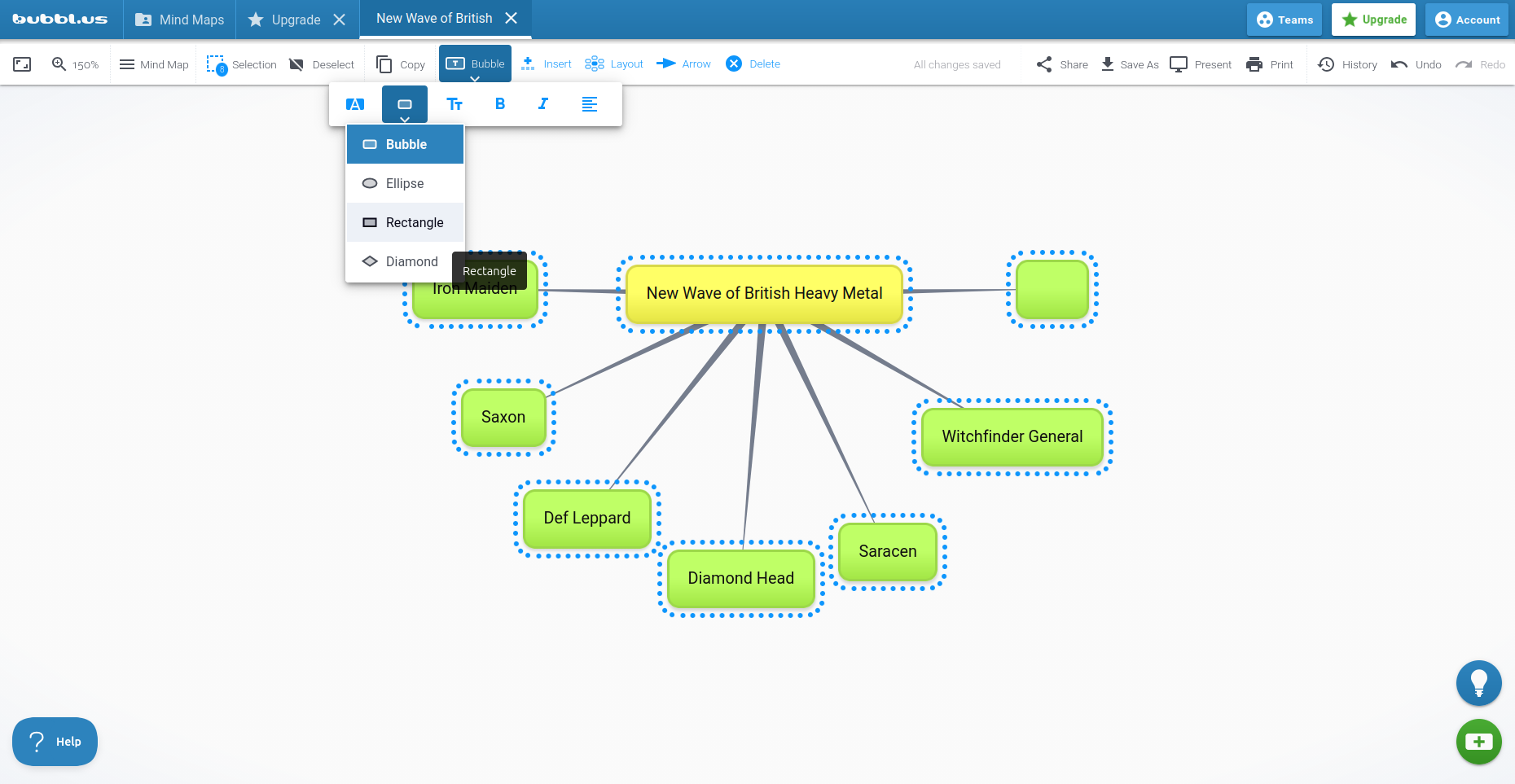Screen dimensions: 1515x784
Task: Choose Bubble shape from the list
Action: pyautogui.click(x=406, y=144)
